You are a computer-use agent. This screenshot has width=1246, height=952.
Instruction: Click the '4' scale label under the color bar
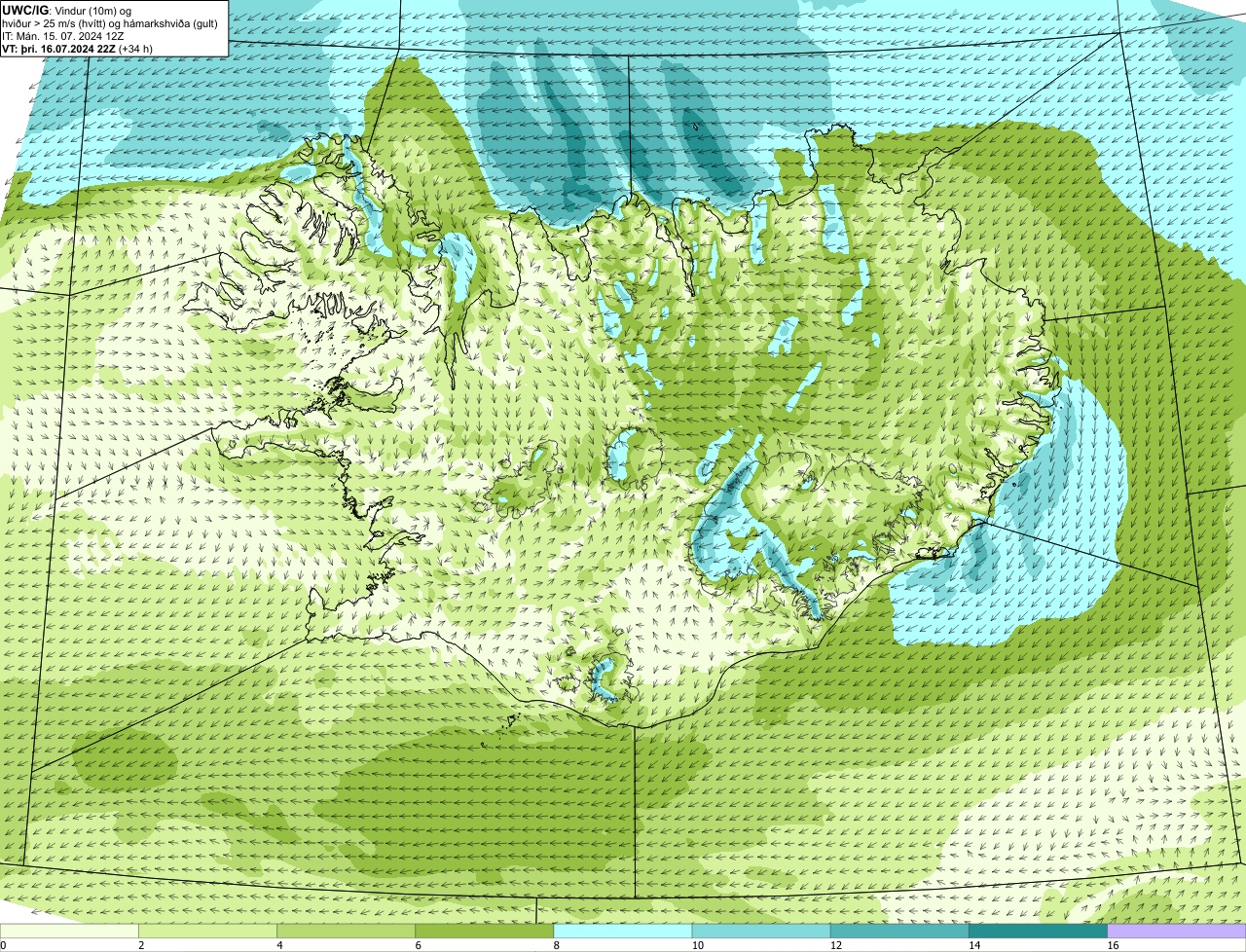coord(280,945)
